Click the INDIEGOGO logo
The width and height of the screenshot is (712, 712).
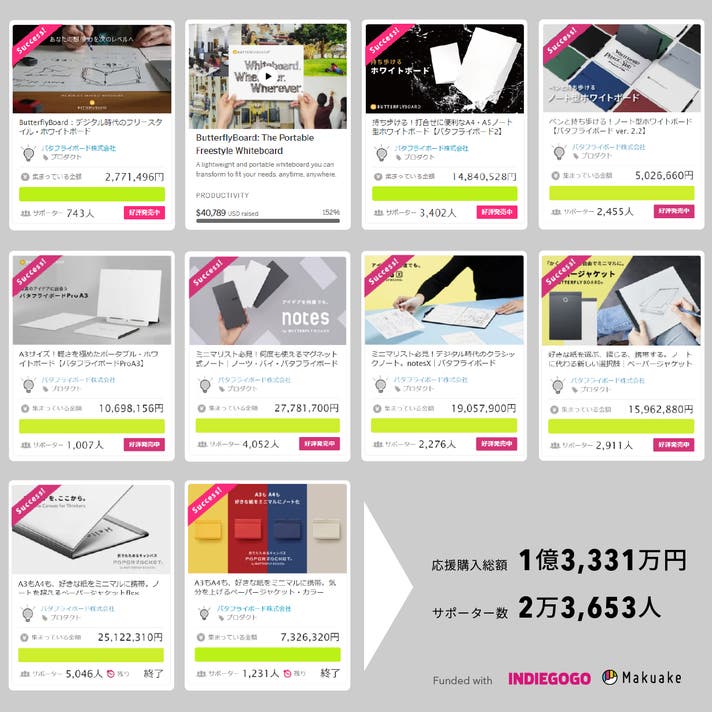pos(549,679)
